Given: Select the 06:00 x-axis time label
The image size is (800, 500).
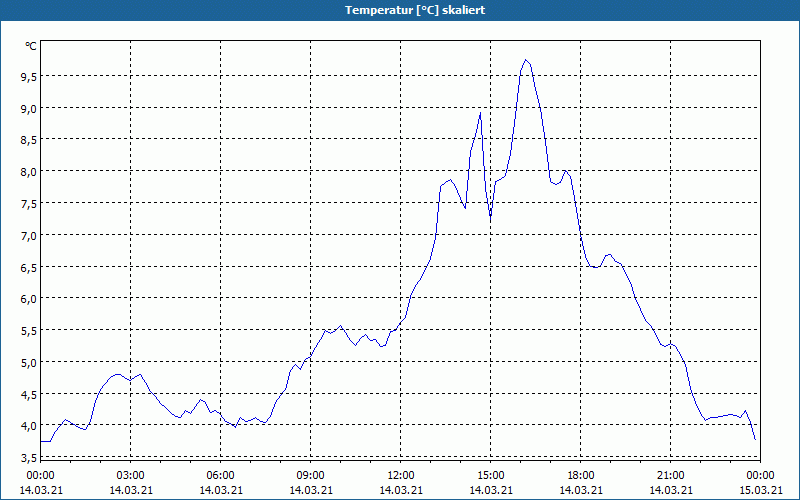Looking at the screenshot, I should pyautogui.click(x=221, y=475).
